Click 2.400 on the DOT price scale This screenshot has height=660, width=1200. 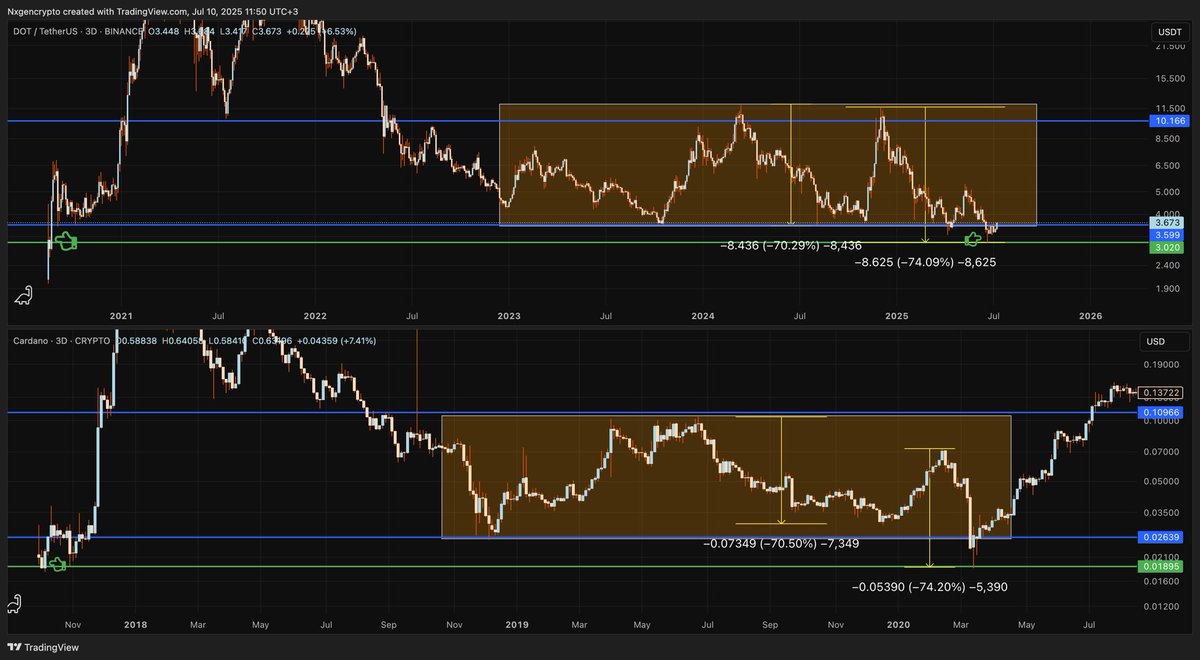click(1168, 265)
